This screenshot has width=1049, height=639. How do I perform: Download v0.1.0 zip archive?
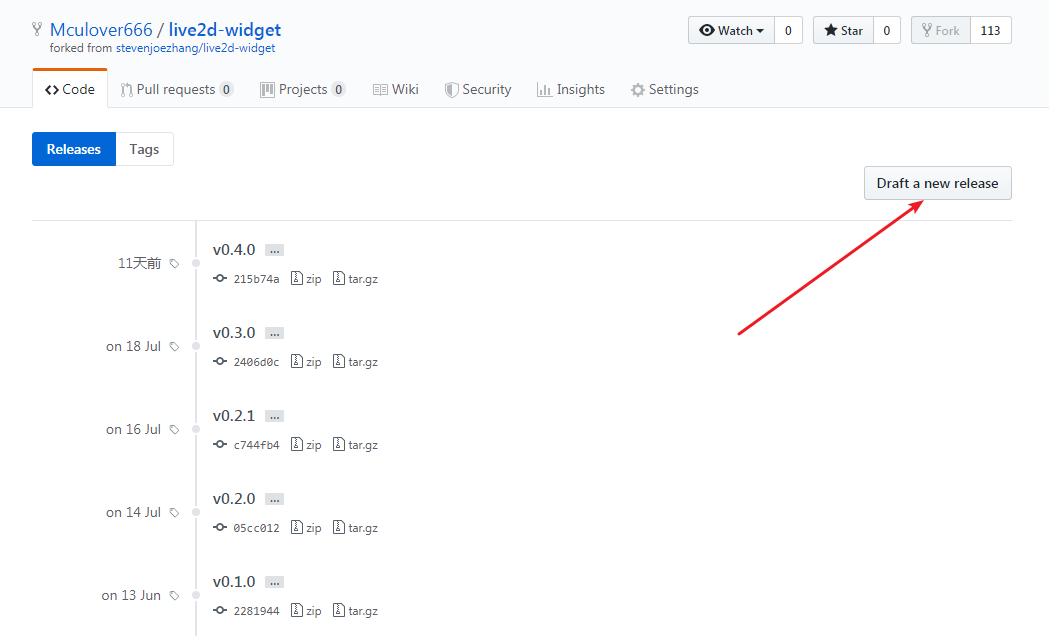click(x=306, y=610)
